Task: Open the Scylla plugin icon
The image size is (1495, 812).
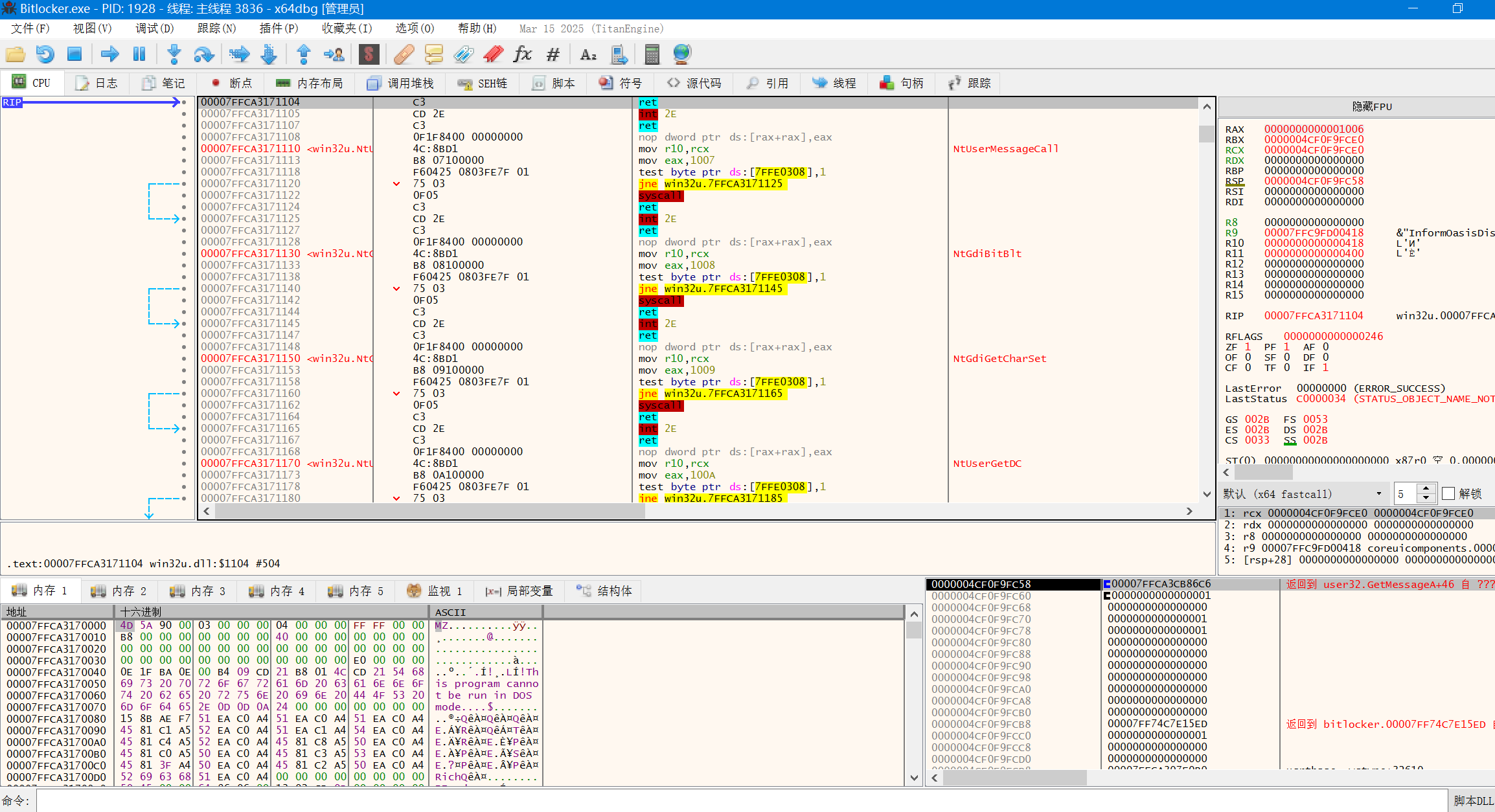Action: pos(369,54)
